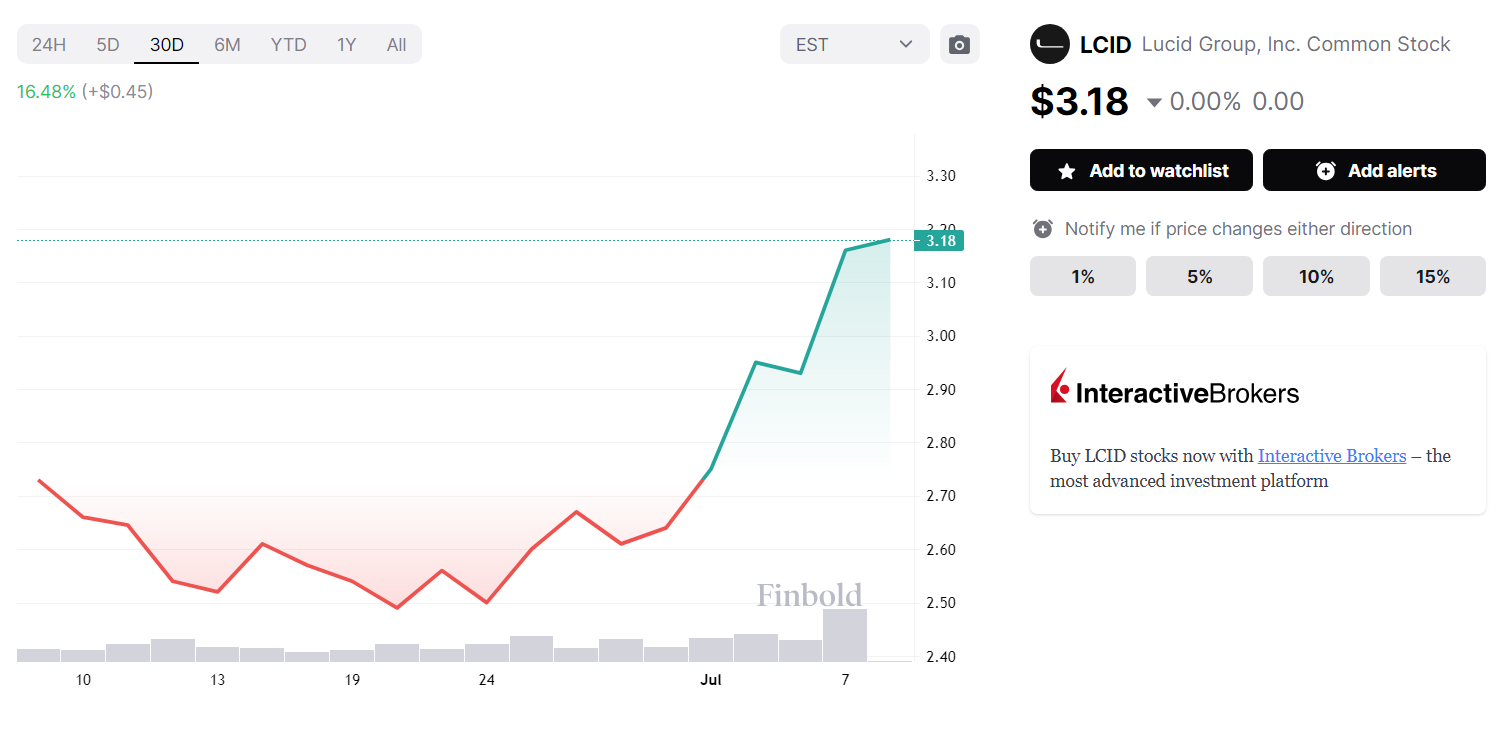
Task: Set 1% price change alert
Action: (x=1083, y=276)
